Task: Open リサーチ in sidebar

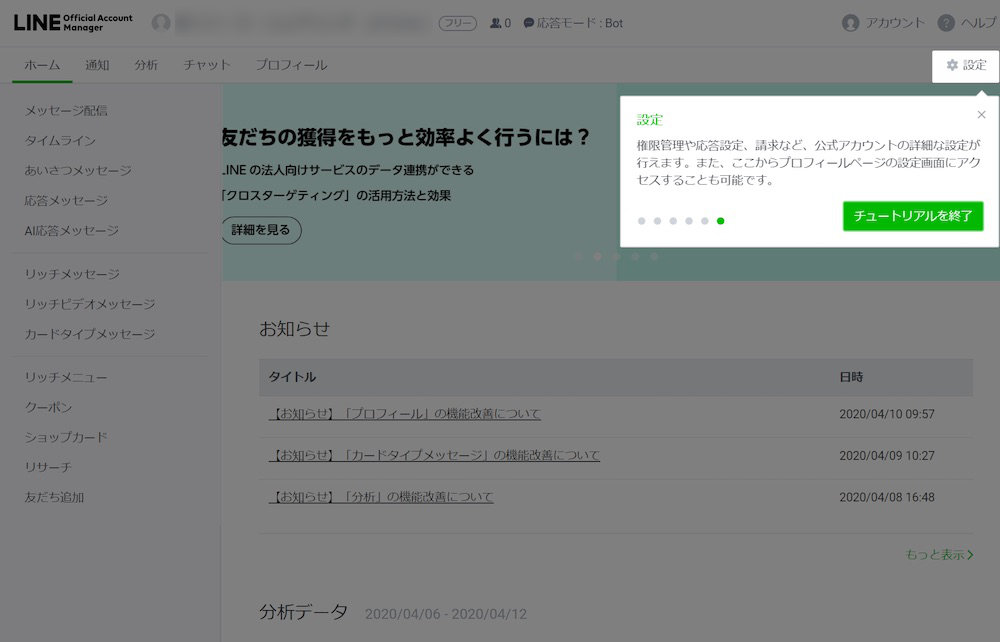Action: (x=48, y=467)
